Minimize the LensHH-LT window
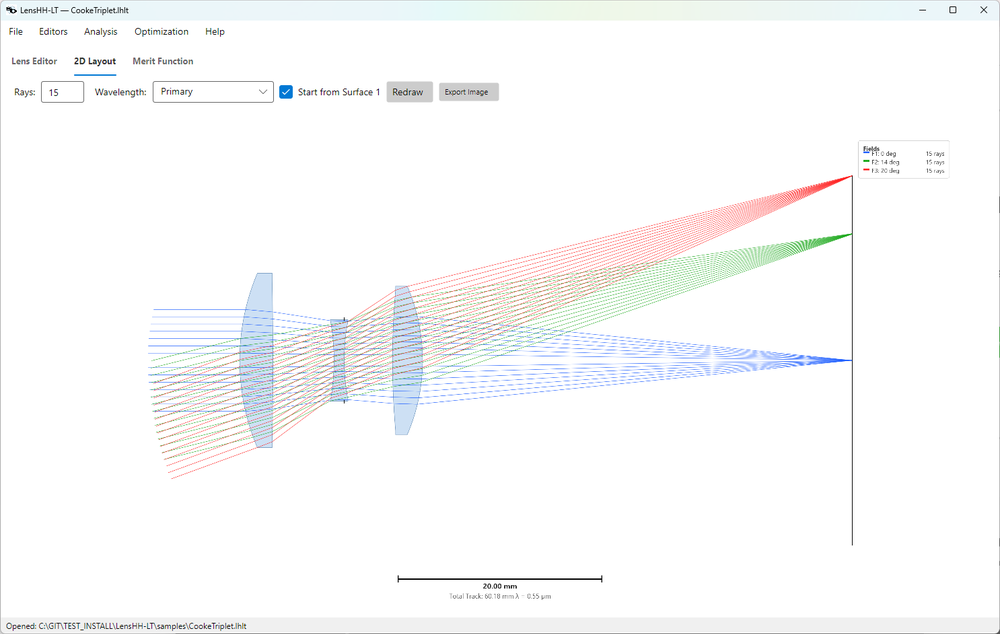The width and height of the screenshot is (1000, 634). 922,10
